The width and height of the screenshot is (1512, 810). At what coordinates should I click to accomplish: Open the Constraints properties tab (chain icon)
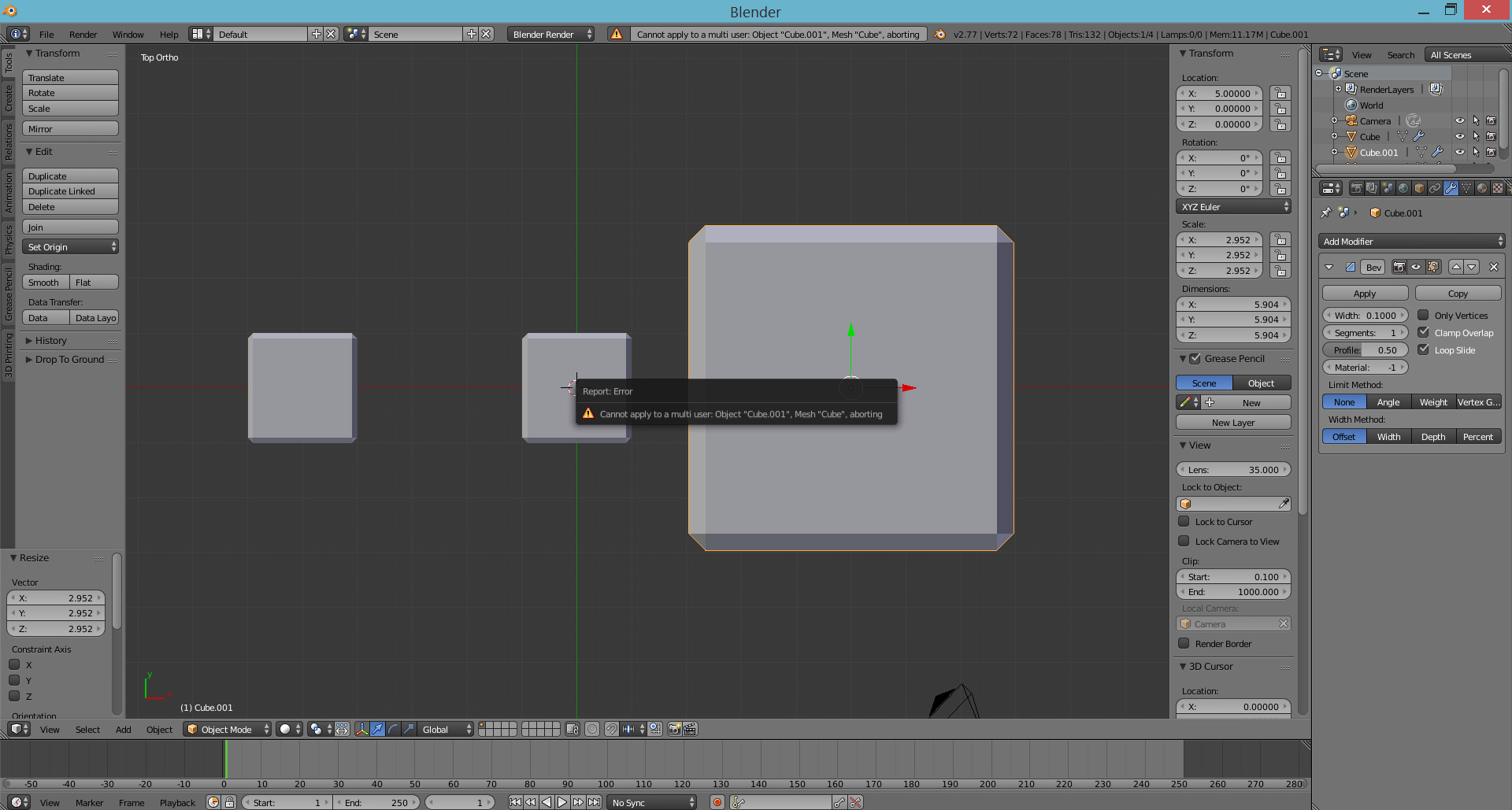pyautogui.click(x=1435, y=188)
